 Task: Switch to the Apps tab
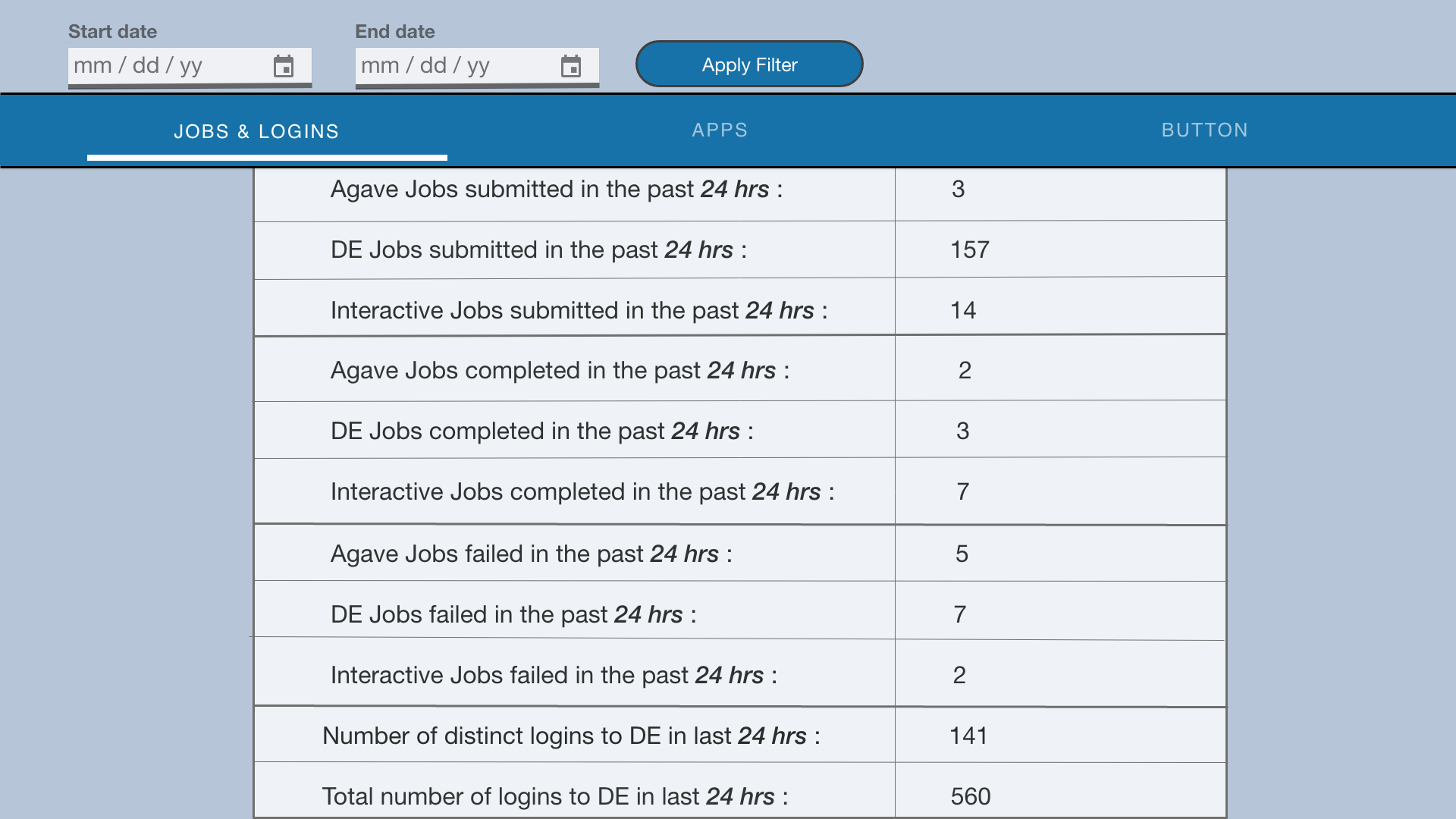[720, 130]
